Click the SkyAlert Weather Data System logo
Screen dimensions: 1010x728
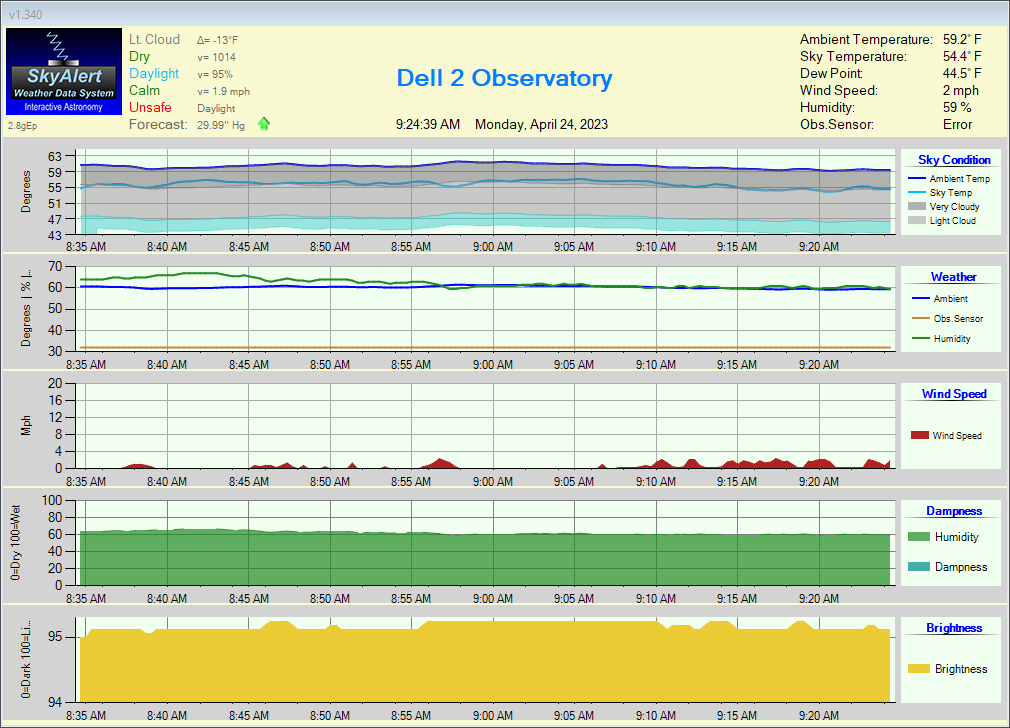pyautogui.click(x=63, y=71)
